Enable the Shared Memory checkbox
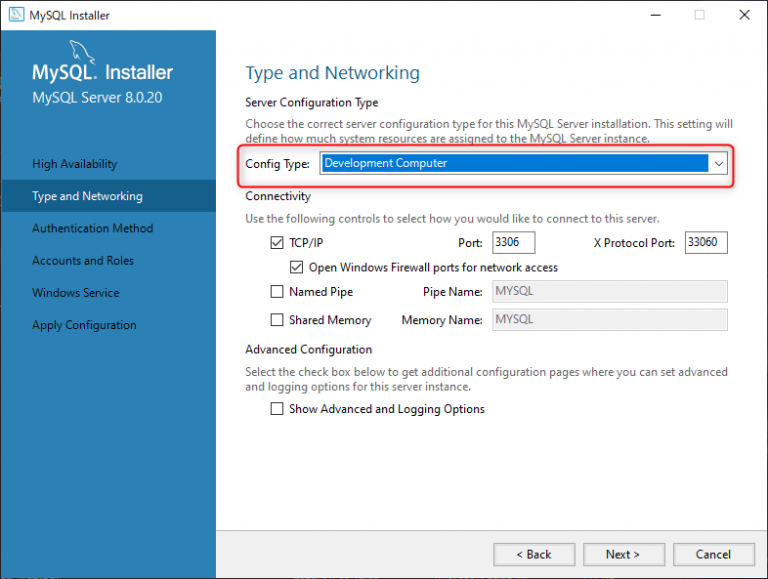Image resolution: width=768 pixels, height=579 pixels. 277,320
